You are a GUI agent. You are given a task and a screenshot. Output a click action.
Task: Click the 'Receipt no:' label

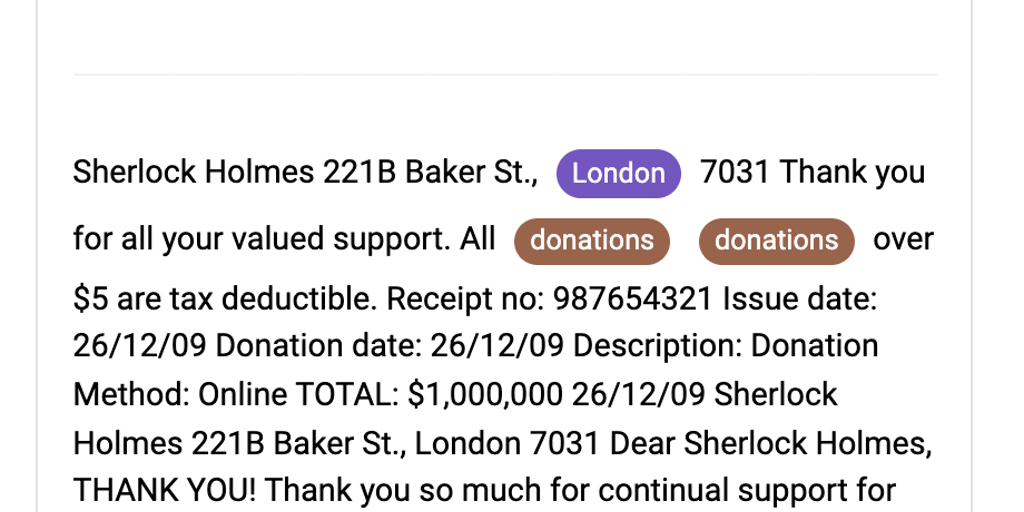(x=464, y=299)
